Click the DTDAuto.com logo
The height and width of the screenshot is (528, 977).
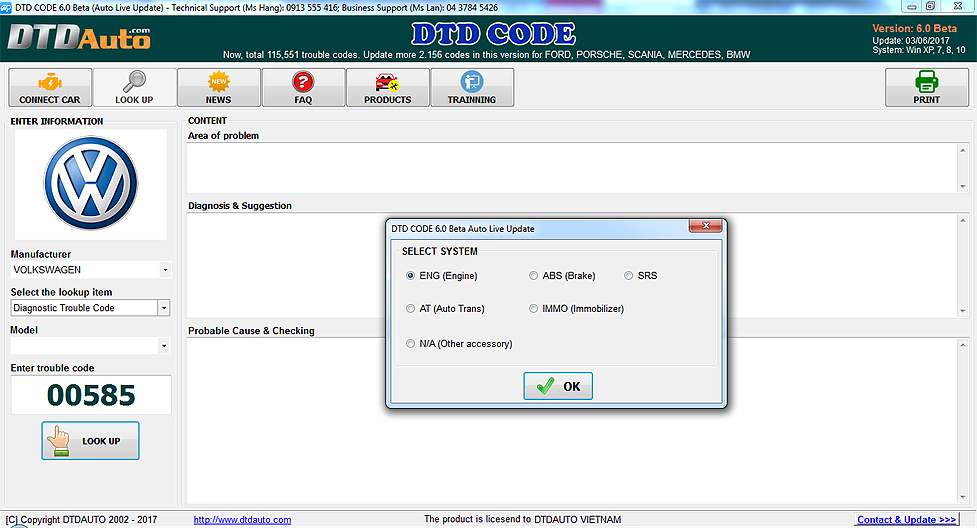pos(79,38)
